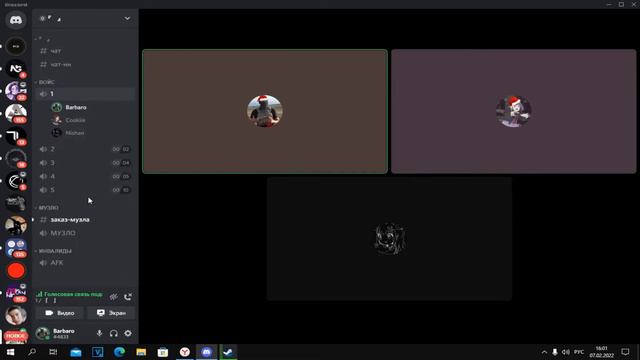This screenshot has width=640, height=360.
Task: Open Microsoft Store from taskbar
Action: (x=162, y=352)
